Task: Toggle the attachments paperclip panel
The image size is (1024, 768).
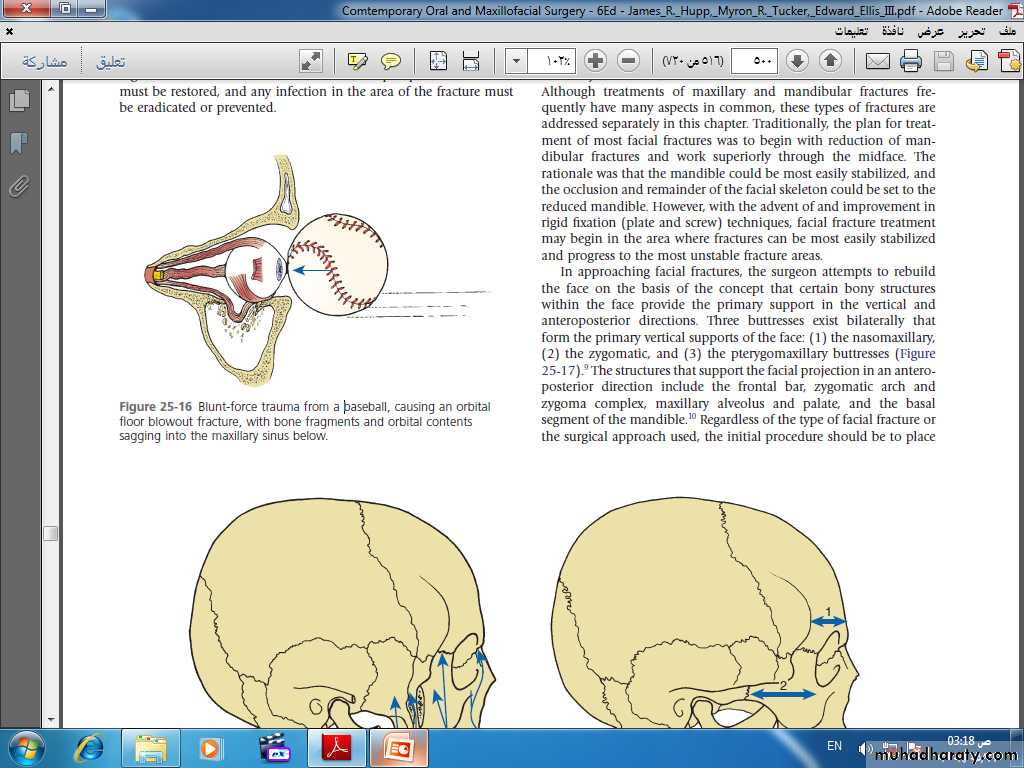Action: click(x=18, y=186)
